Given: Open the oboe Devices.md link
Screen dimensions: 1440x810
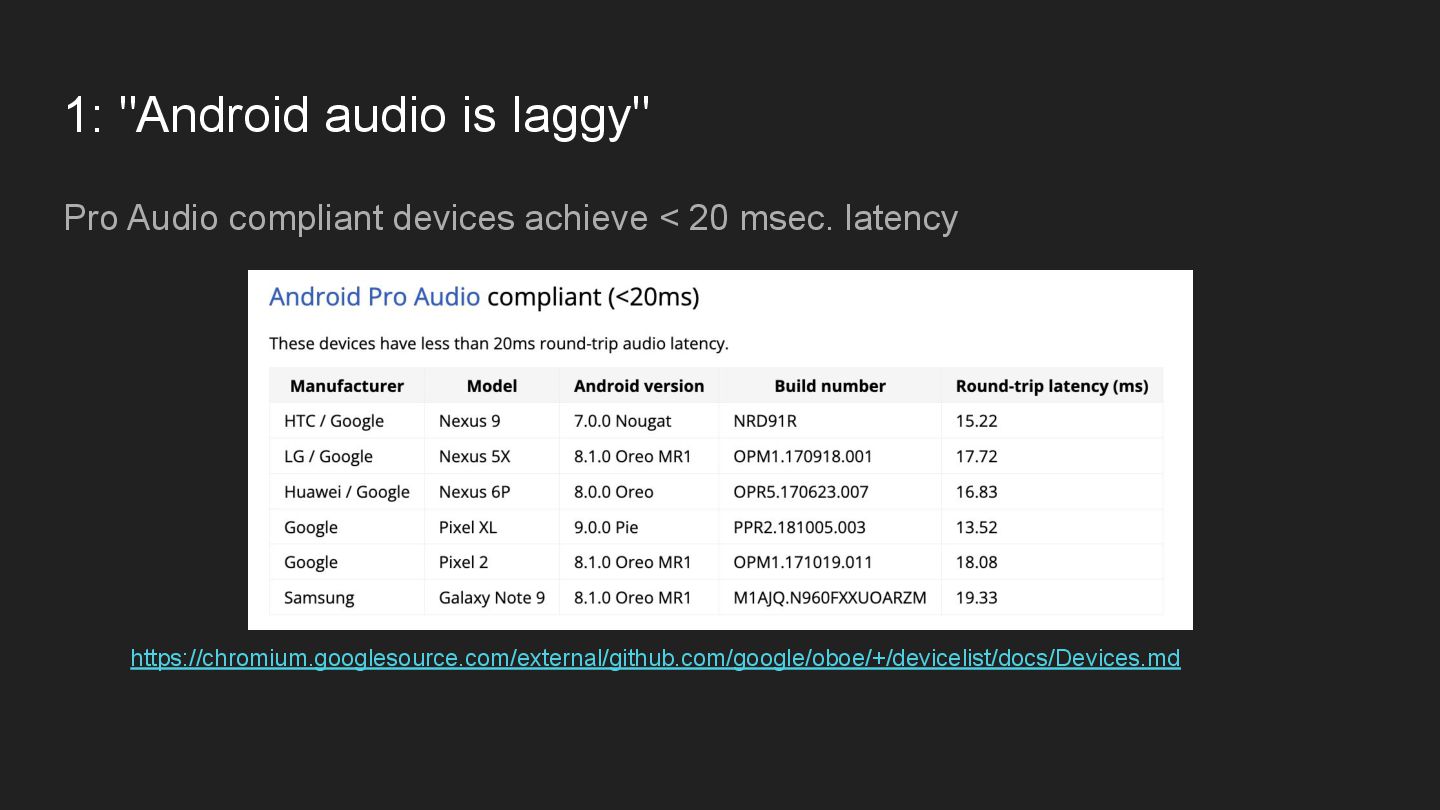Looking at the screenshot, I should tap(655, 658).
